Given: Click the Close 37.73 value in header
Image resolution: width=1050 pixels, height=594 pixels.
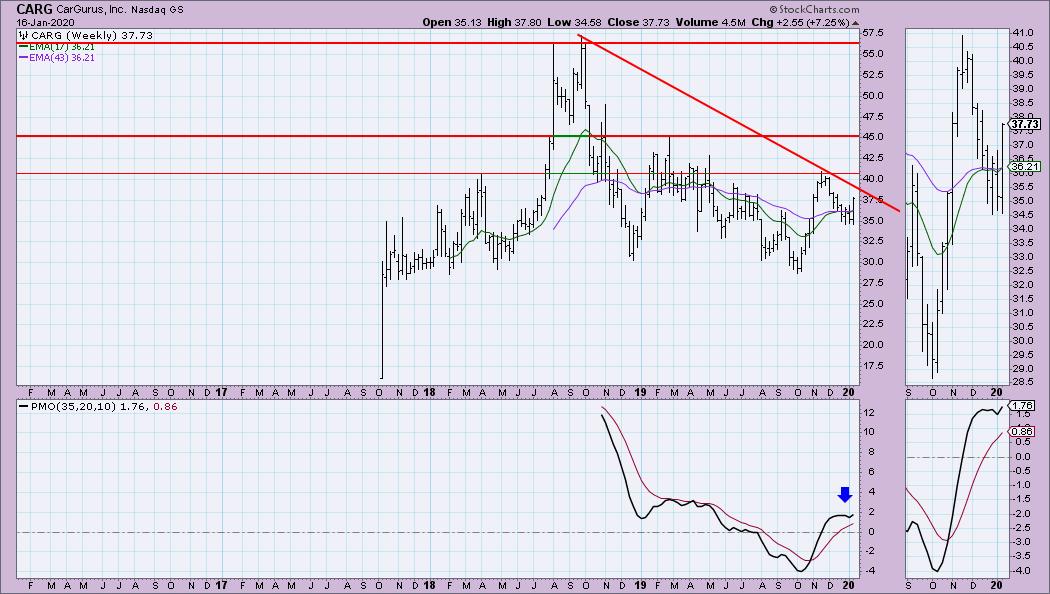Looking at the screenshot, I should (638, 22).
